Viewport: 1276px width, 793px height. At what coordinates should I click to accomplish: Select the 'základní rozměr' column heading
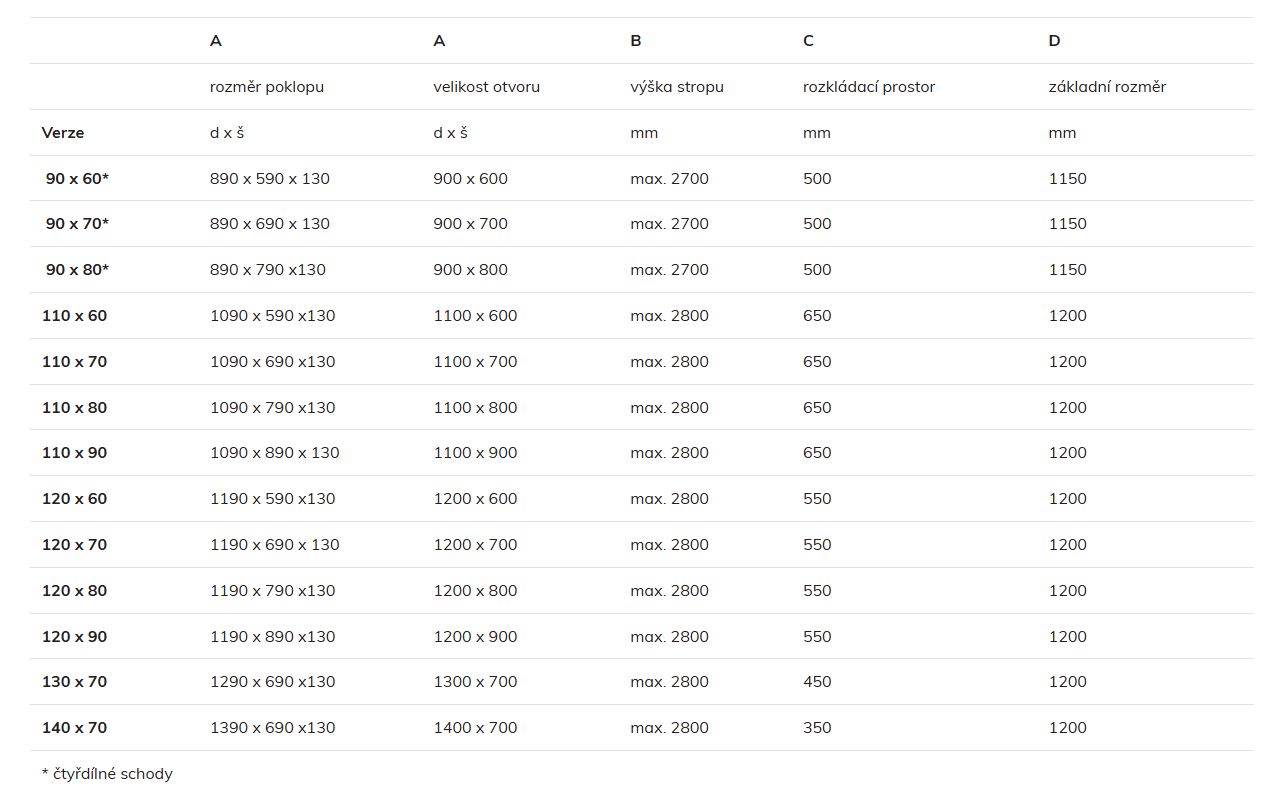click(1107, 87)
